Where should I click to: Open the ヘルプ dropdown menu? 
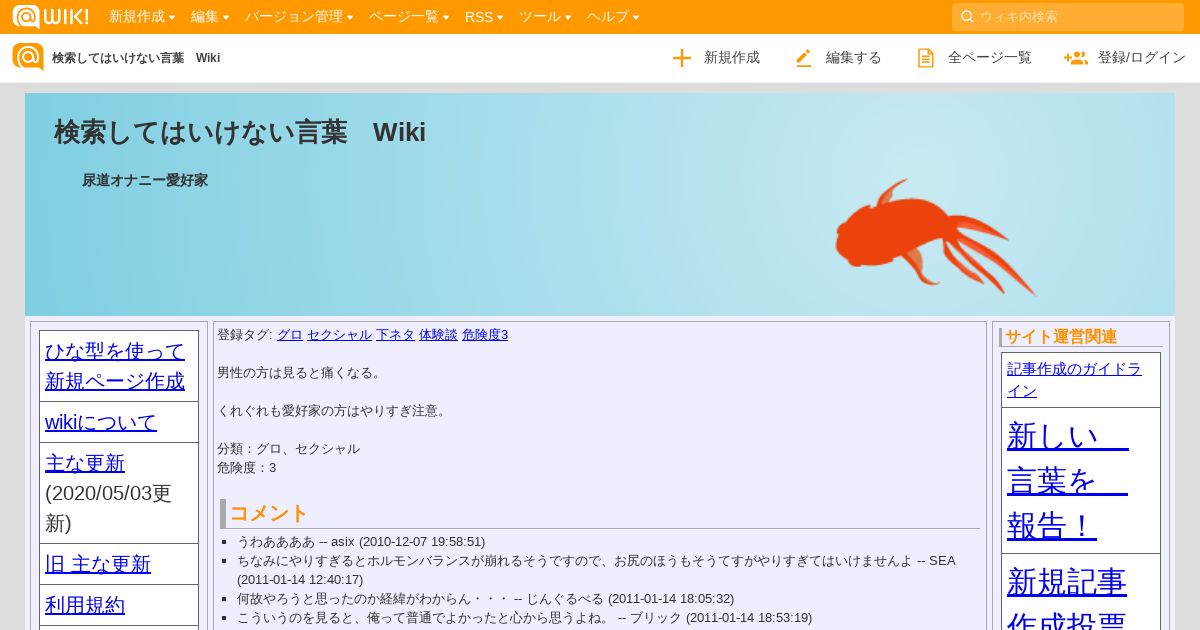click(x=613, y=16)
